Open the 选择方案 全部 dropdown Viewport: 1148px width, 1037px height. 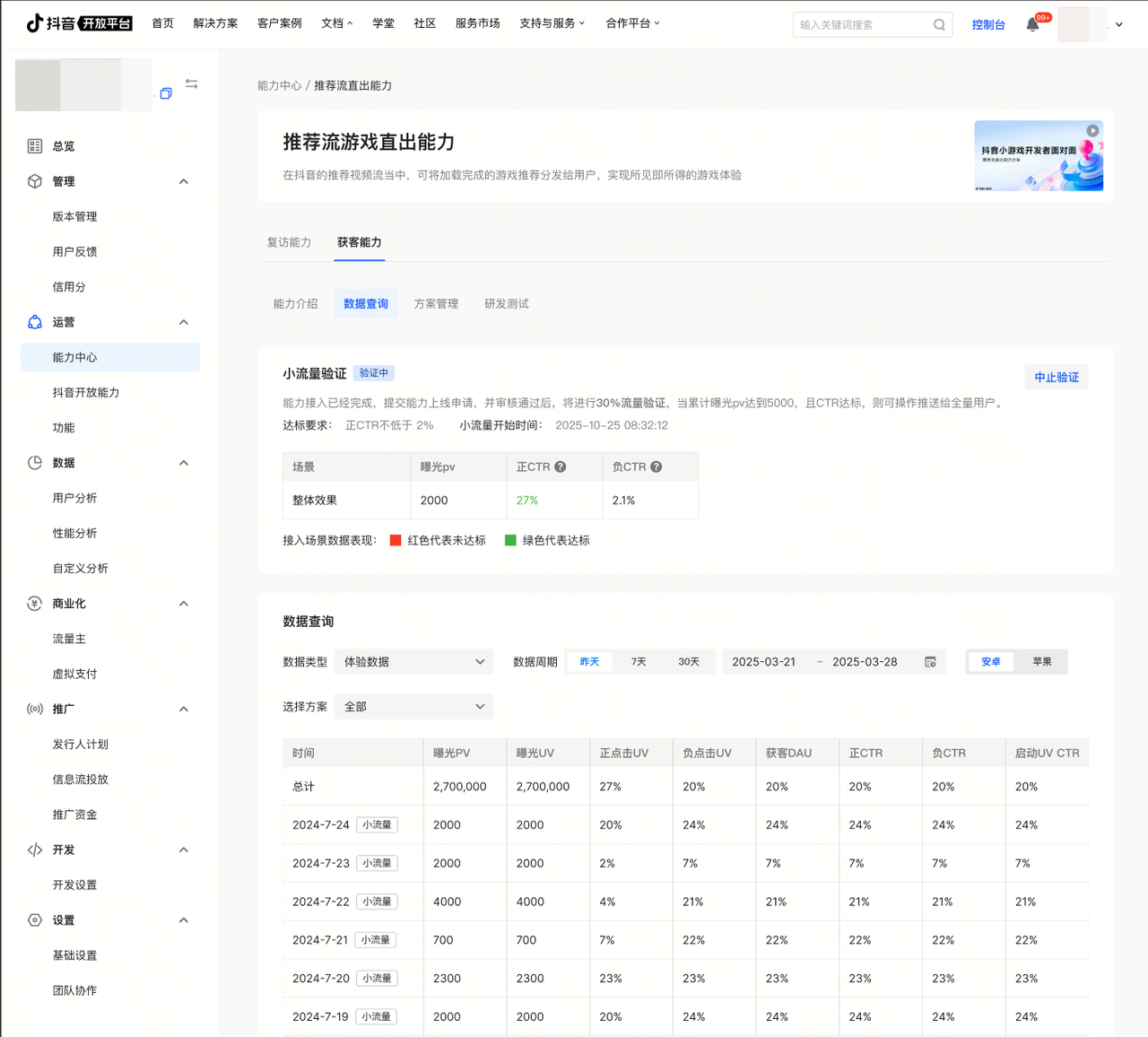coord(413,707)
